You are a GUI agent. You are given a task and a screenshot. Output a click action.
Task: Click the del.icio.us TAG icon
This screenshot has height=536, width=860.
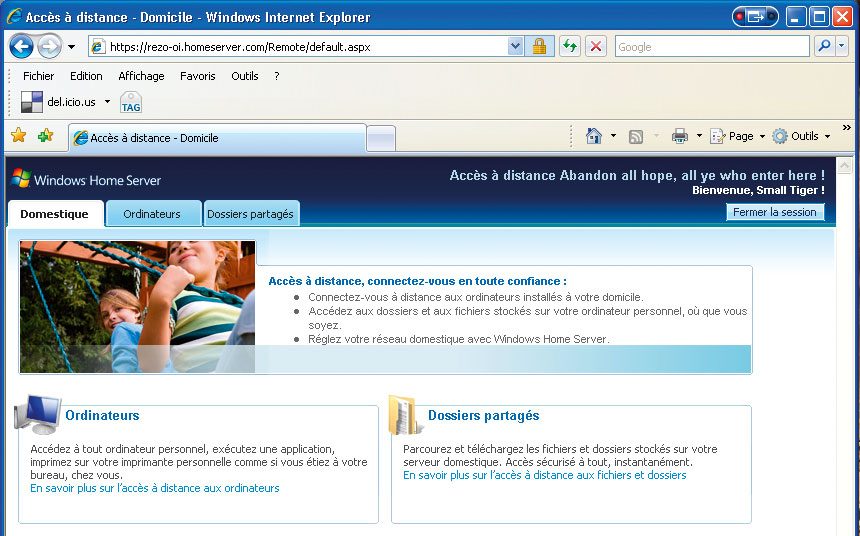pyautogui.click(x=131, y=103)
